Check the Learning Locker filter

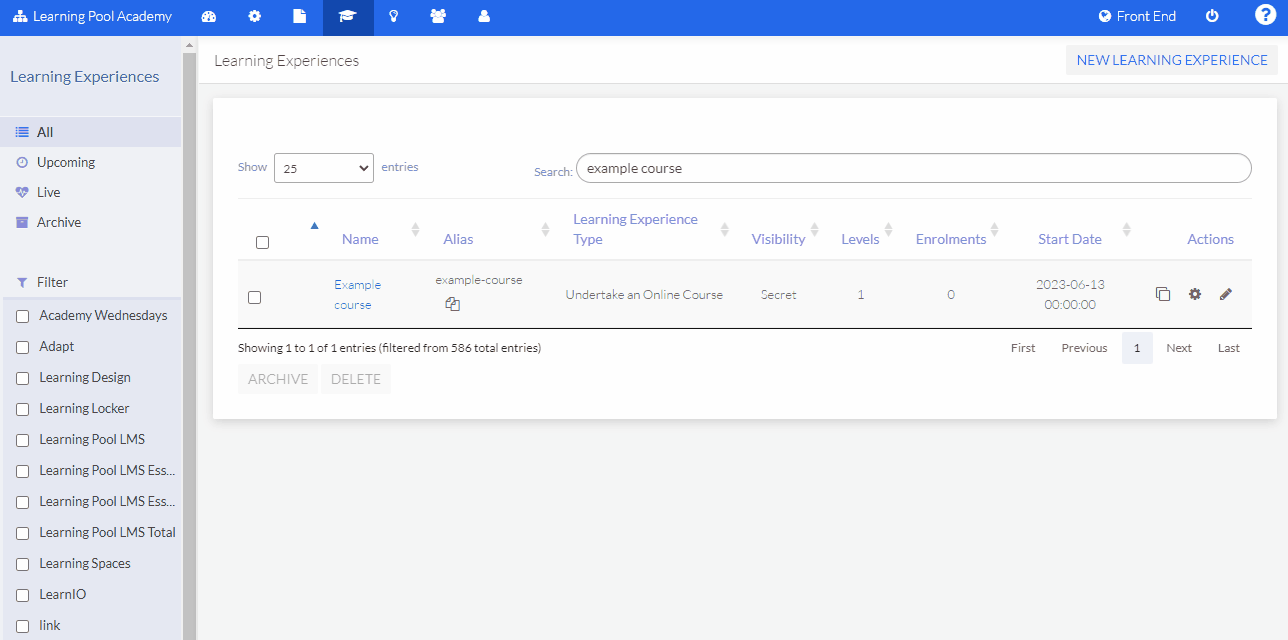coord(23,408)
